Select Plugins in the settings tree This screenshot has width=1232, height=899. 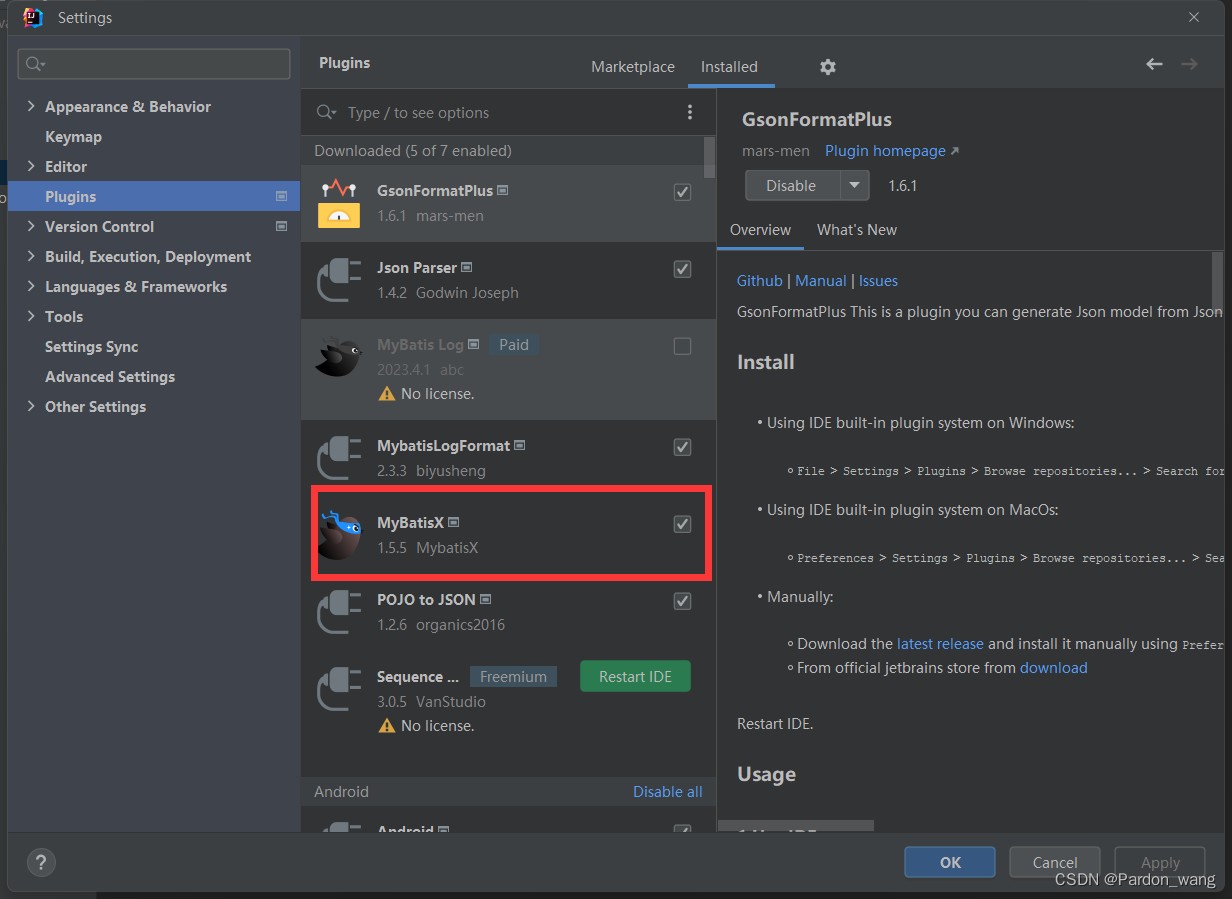coord(154,197)
